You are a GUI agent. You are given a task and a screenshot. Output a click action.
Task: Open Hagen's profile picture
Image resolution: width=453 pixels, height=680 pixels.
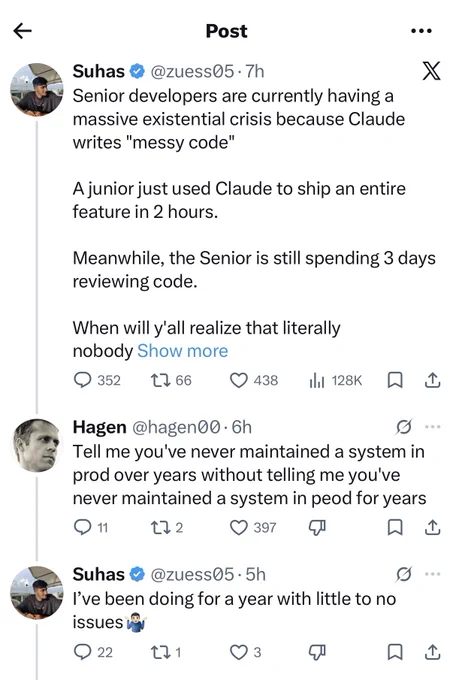pyautogui.click(x=36, y=445)
